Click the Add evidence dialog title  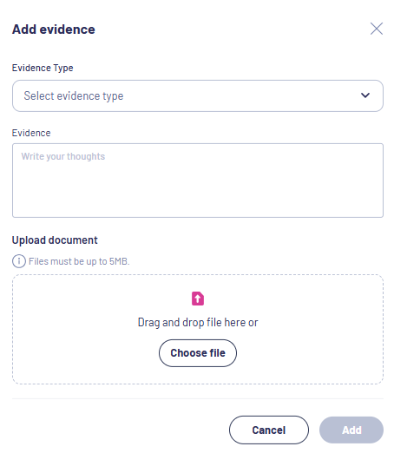tap(53, 29)
